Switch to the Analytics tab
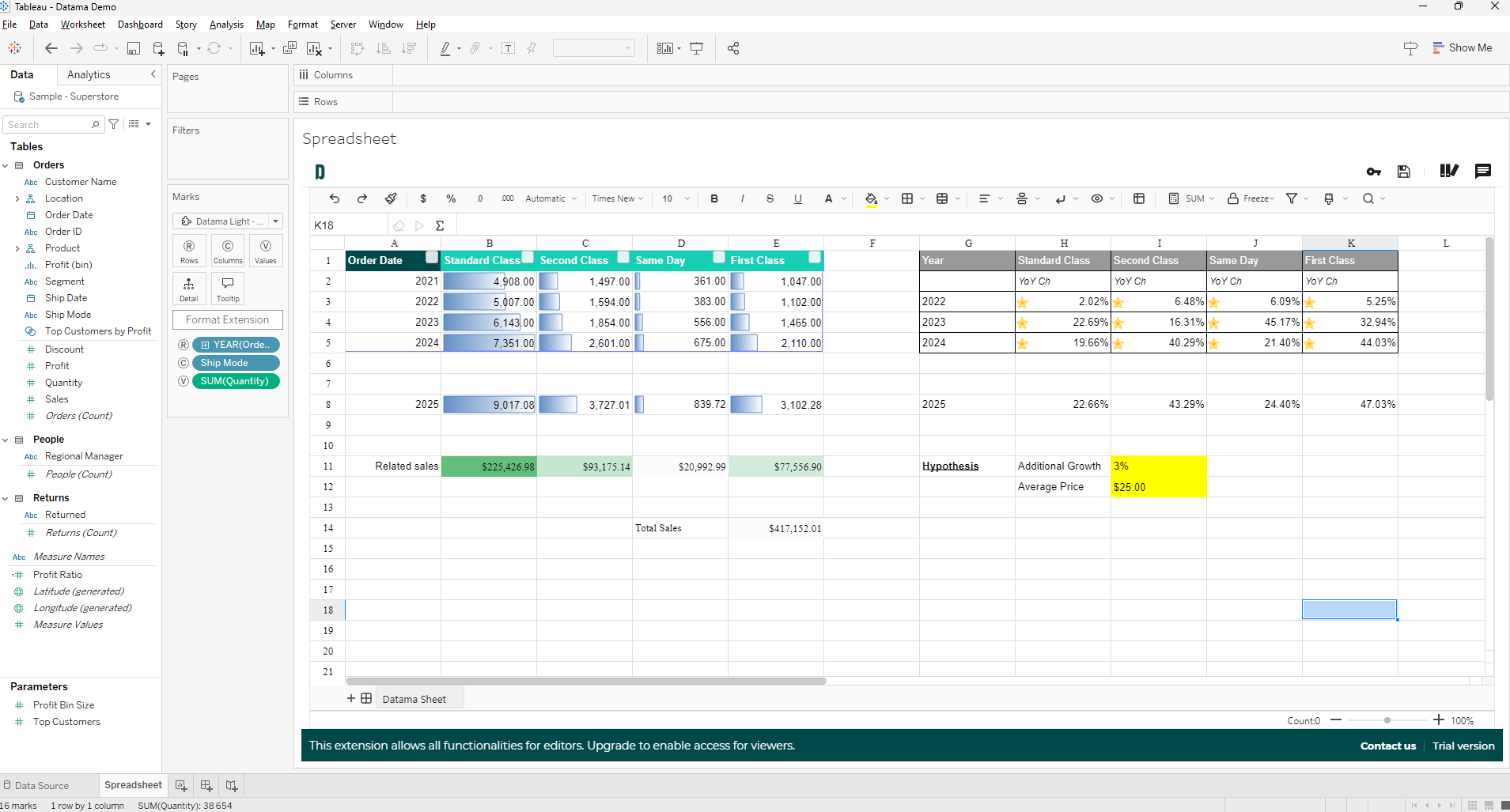 coord(89,74)
